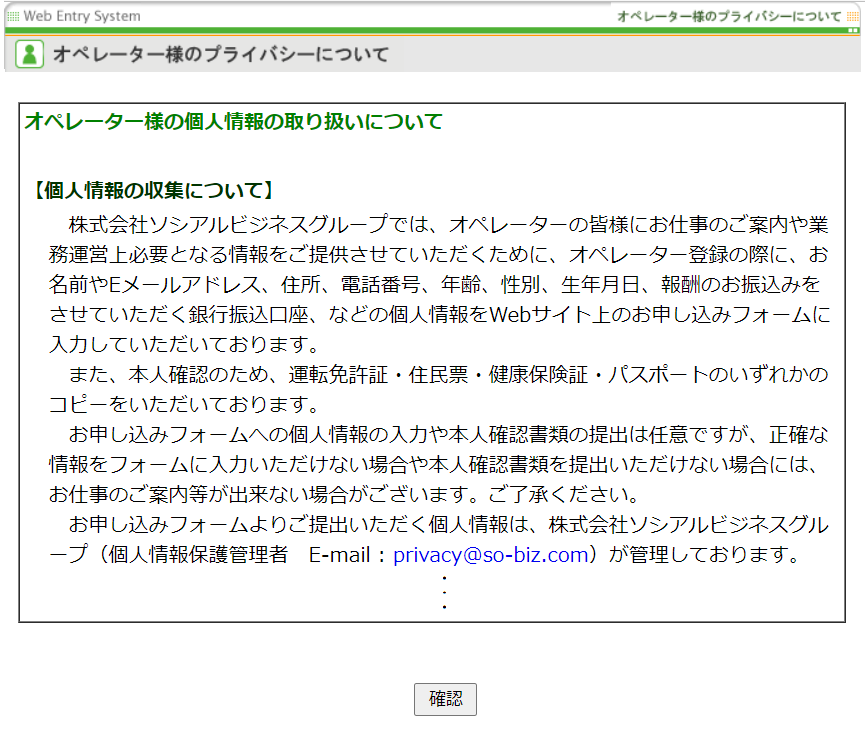The image size is (866, 732).
Task: Click the Web Entry System title text
Action: 82,16
